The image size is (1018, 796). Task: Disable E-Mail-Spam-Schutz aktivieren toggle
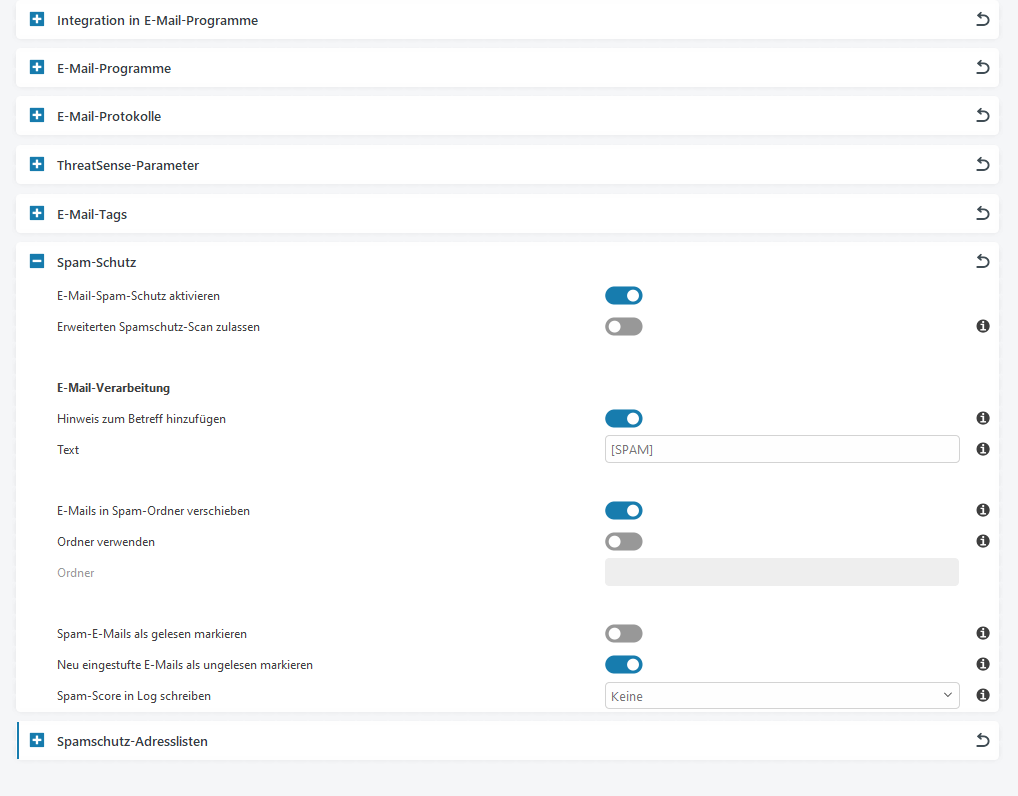pos(624,295)
